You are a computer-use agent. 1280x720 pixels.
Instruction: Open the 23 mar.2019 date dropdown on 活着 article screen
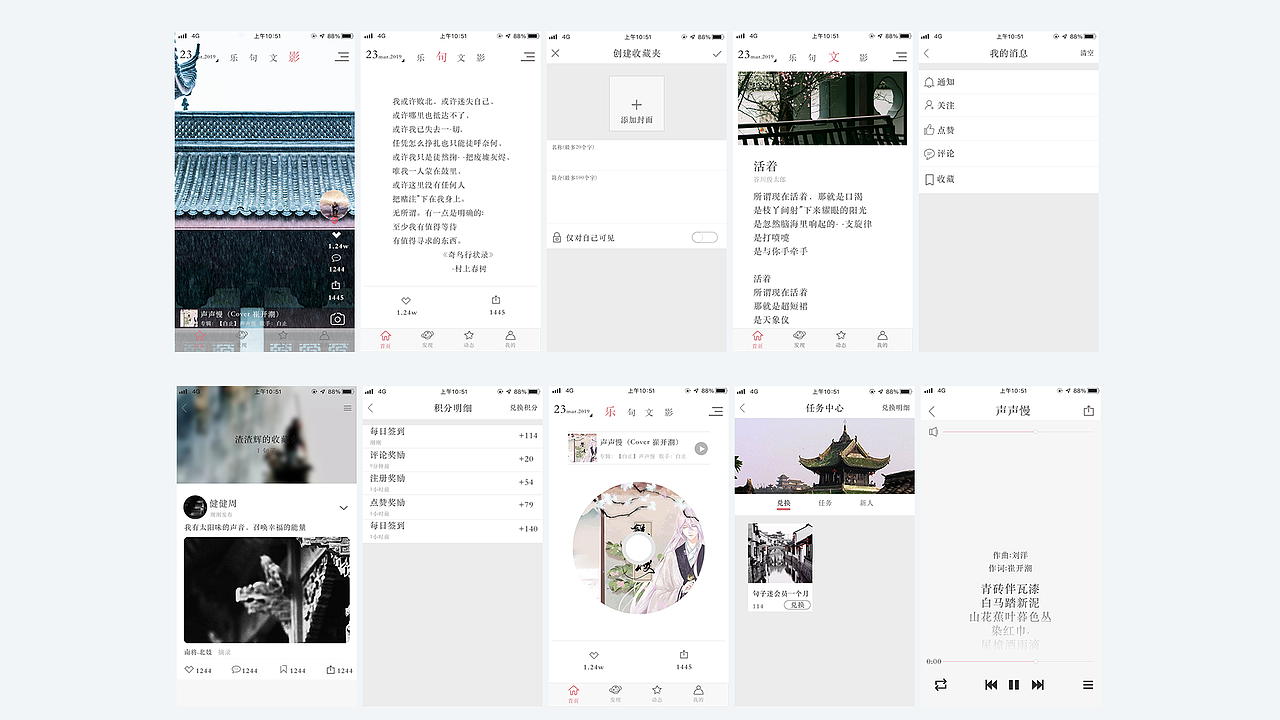click(757, 56)
